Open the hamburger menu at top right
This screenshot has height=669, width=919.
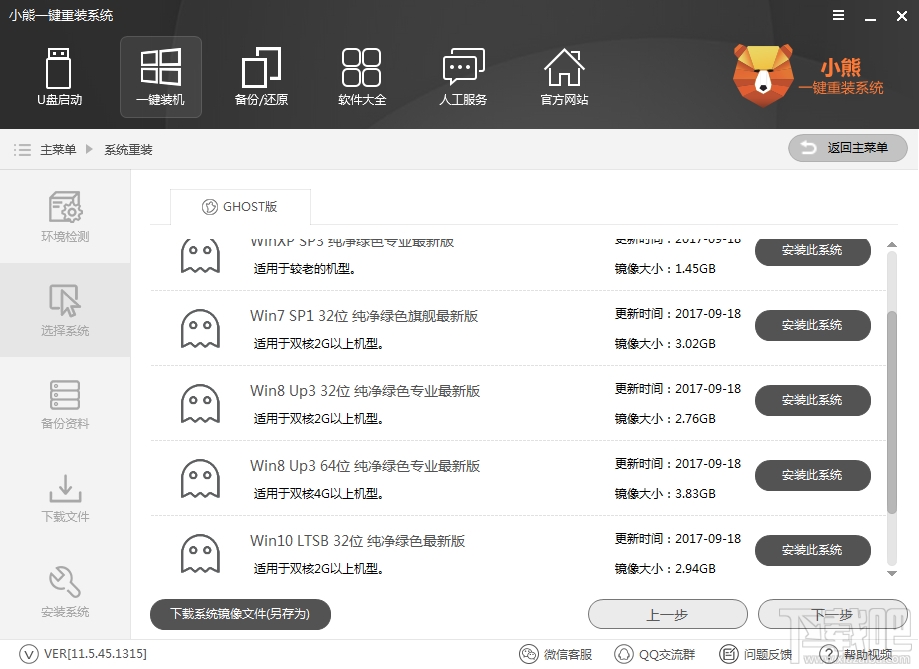click(x=838, y=15)
